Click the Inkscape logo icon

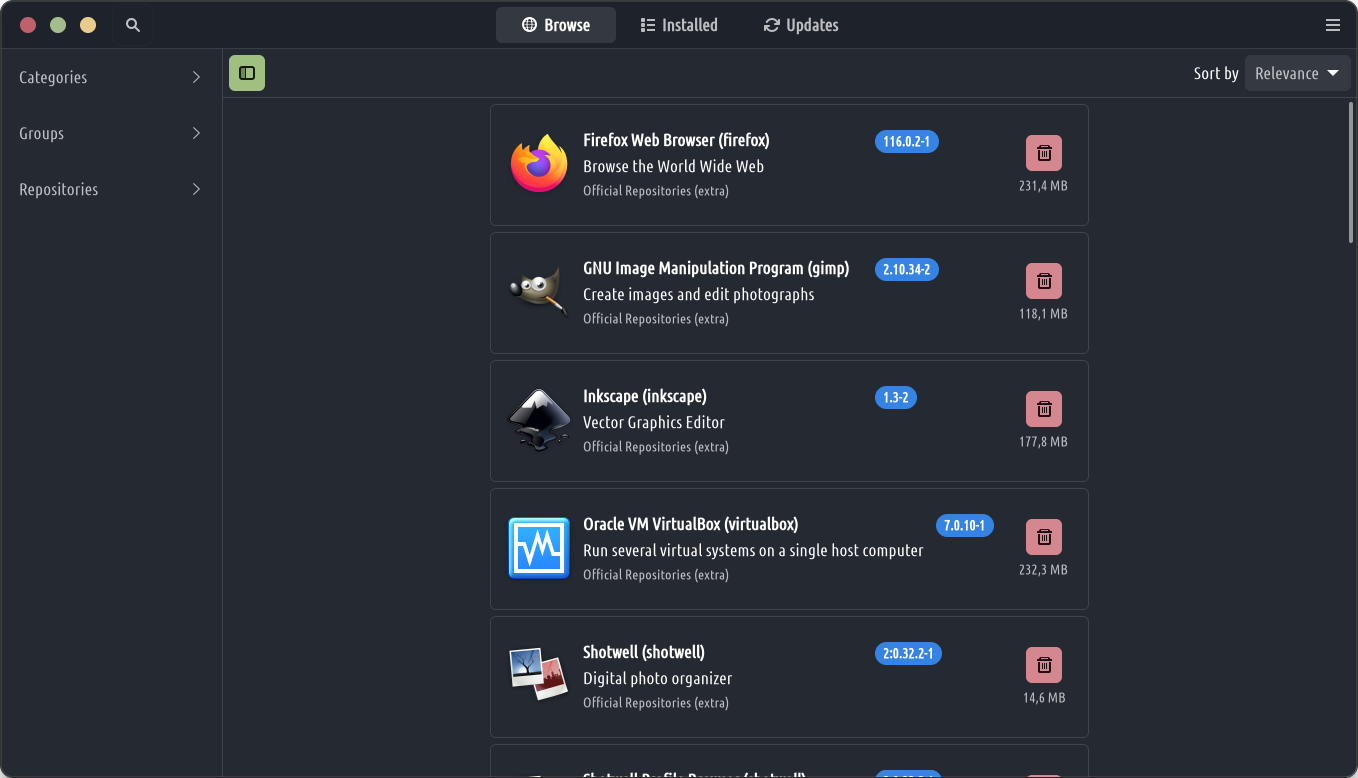[x=539, y=420]
